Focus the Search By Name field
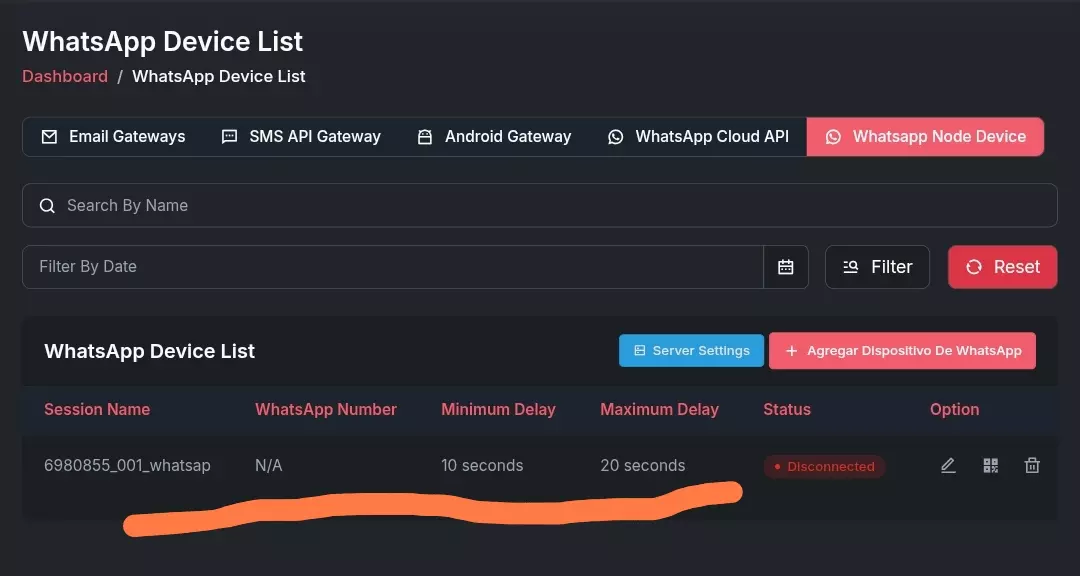 point(539,205)
